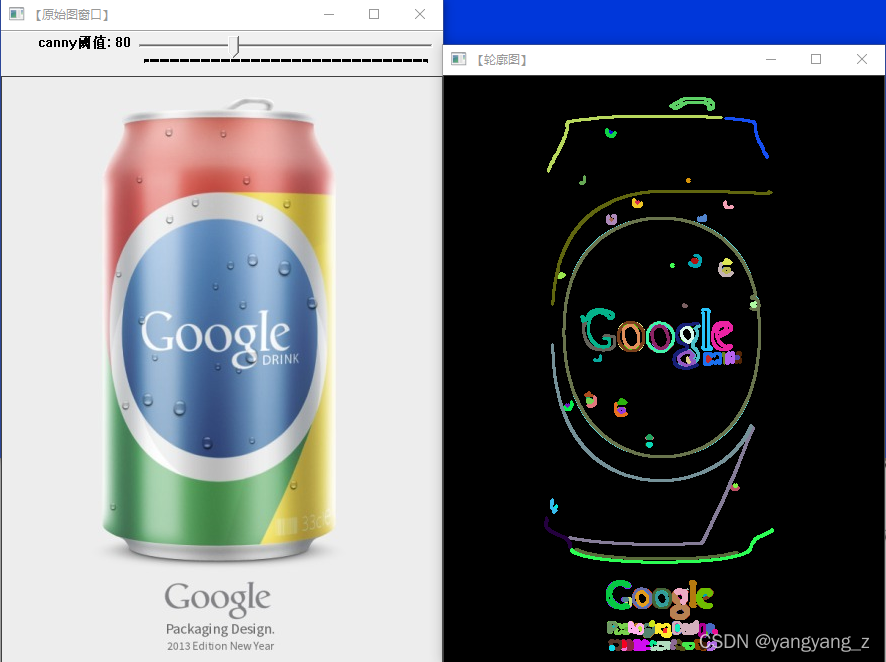The height and width of the screenshot is (662, 886).
Task: Maximize the 原始图窗口 window
Action: (x=374, y=14)
